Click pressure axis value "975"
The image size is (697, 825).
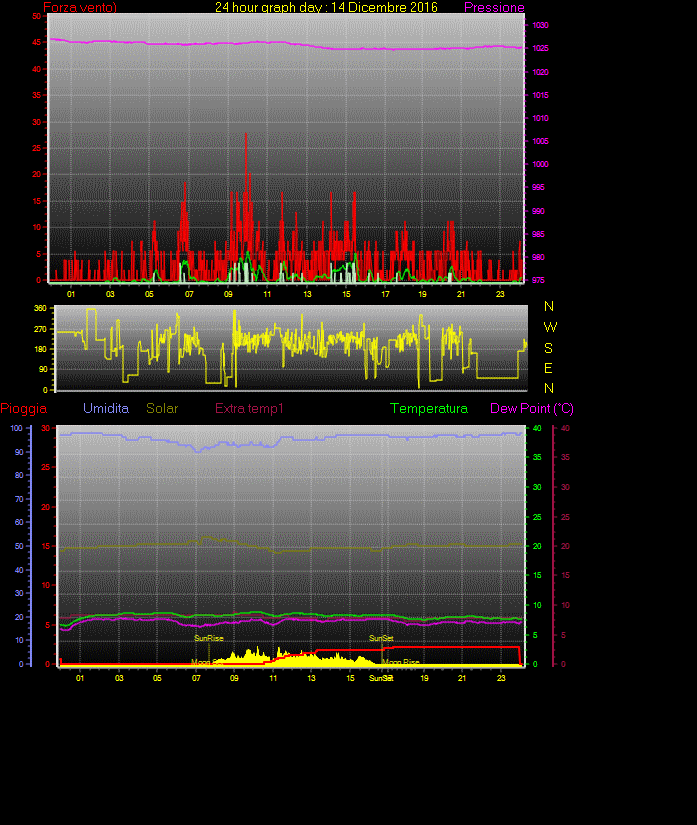pyautogui.click(x=538, y=280)
